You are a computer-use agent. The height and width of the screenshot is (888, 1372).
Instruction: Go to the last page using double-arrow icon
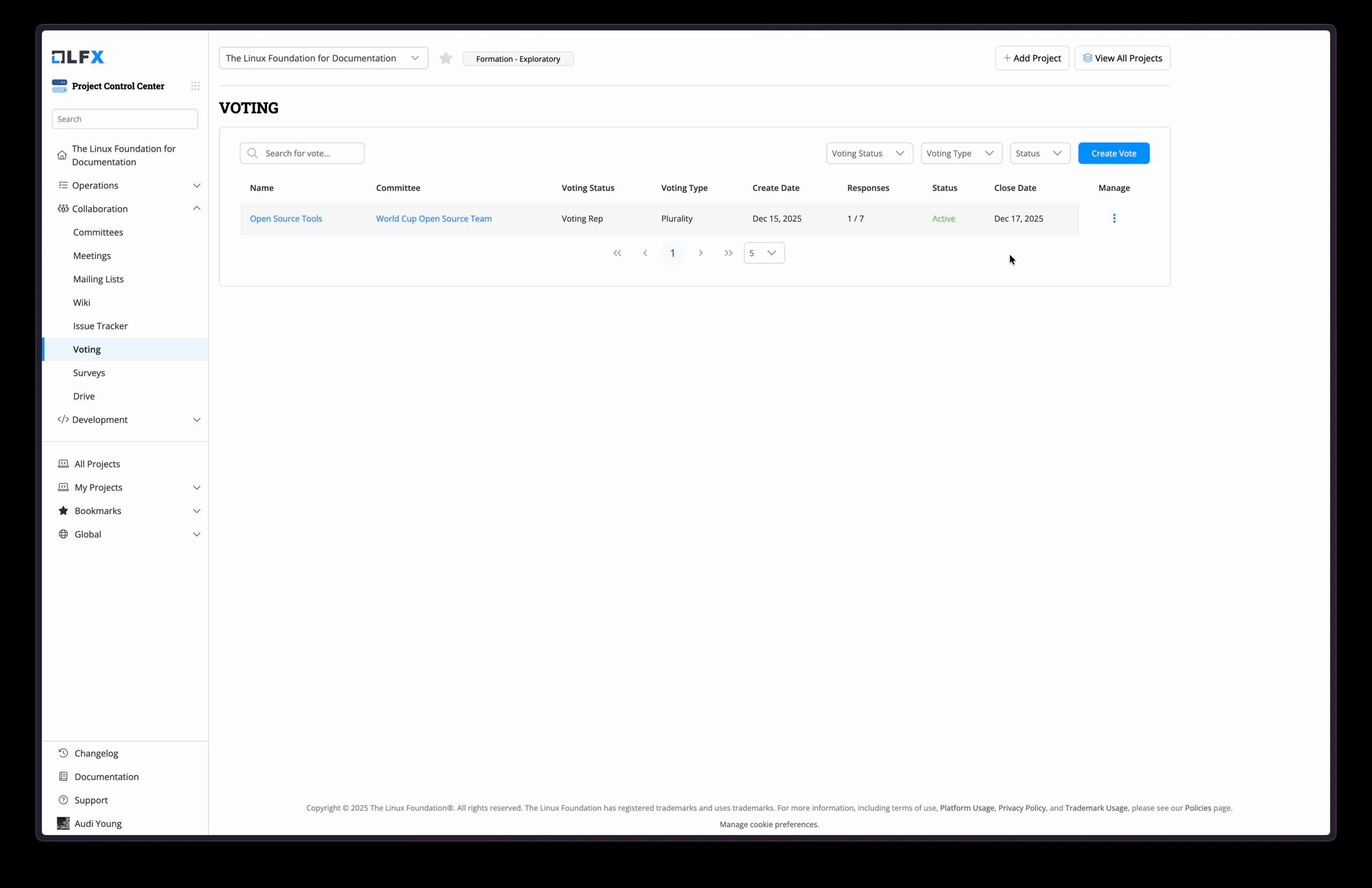(x=728, y=253)
